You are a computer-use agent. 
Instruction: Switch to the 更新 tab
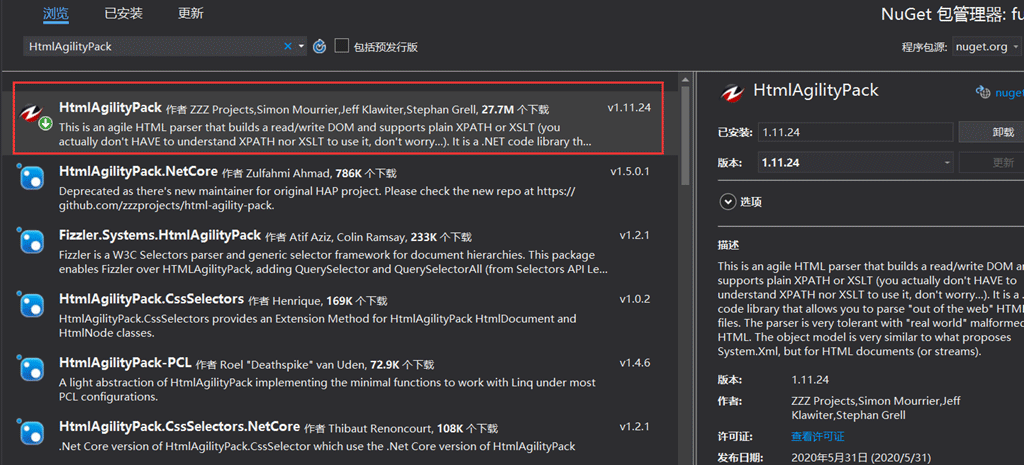click(x=190, y=14)
